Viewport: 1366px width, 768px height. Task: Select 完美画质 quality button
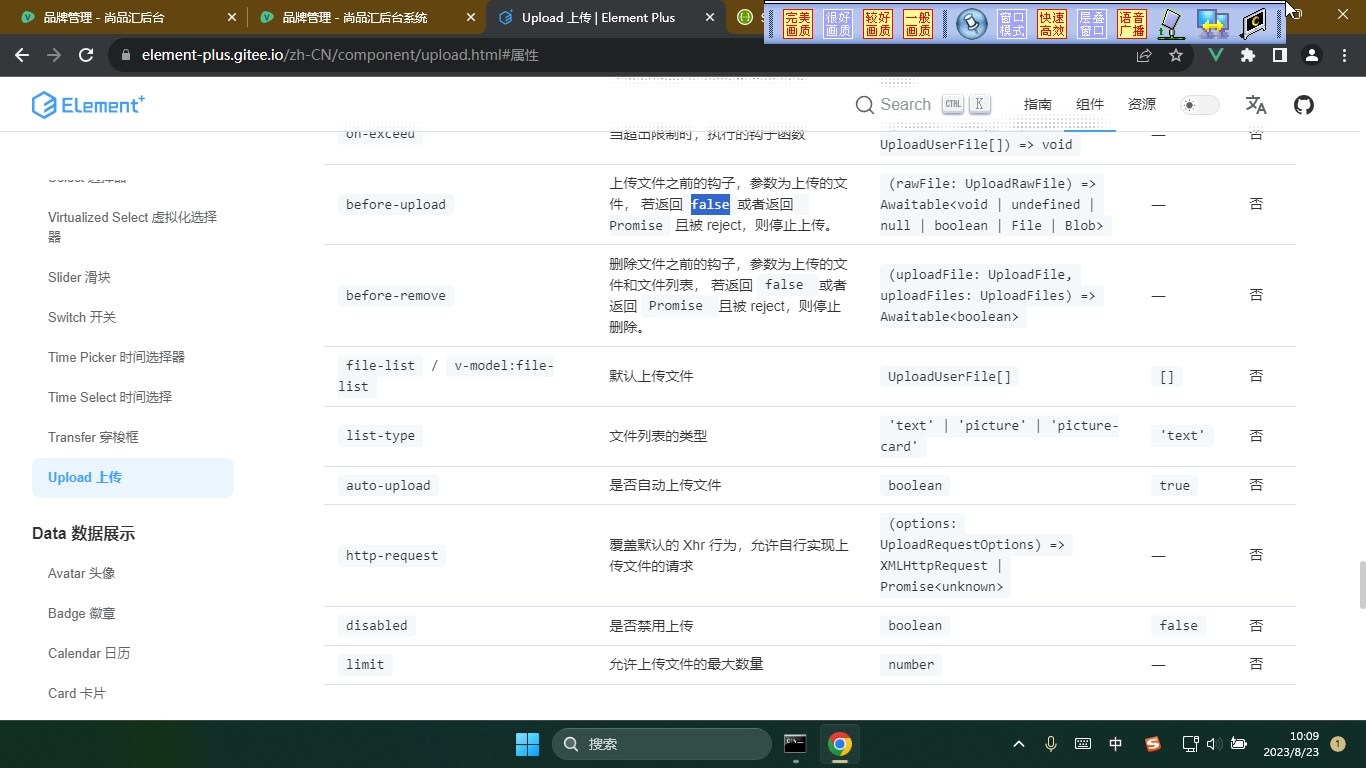pos(798,24)
